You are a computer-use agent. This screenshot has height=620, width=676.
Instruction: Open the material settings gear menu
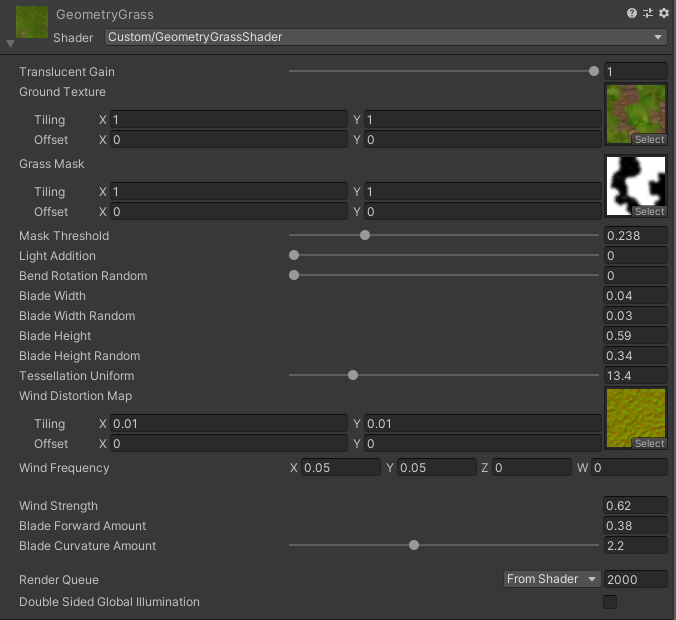click(664, 13)
